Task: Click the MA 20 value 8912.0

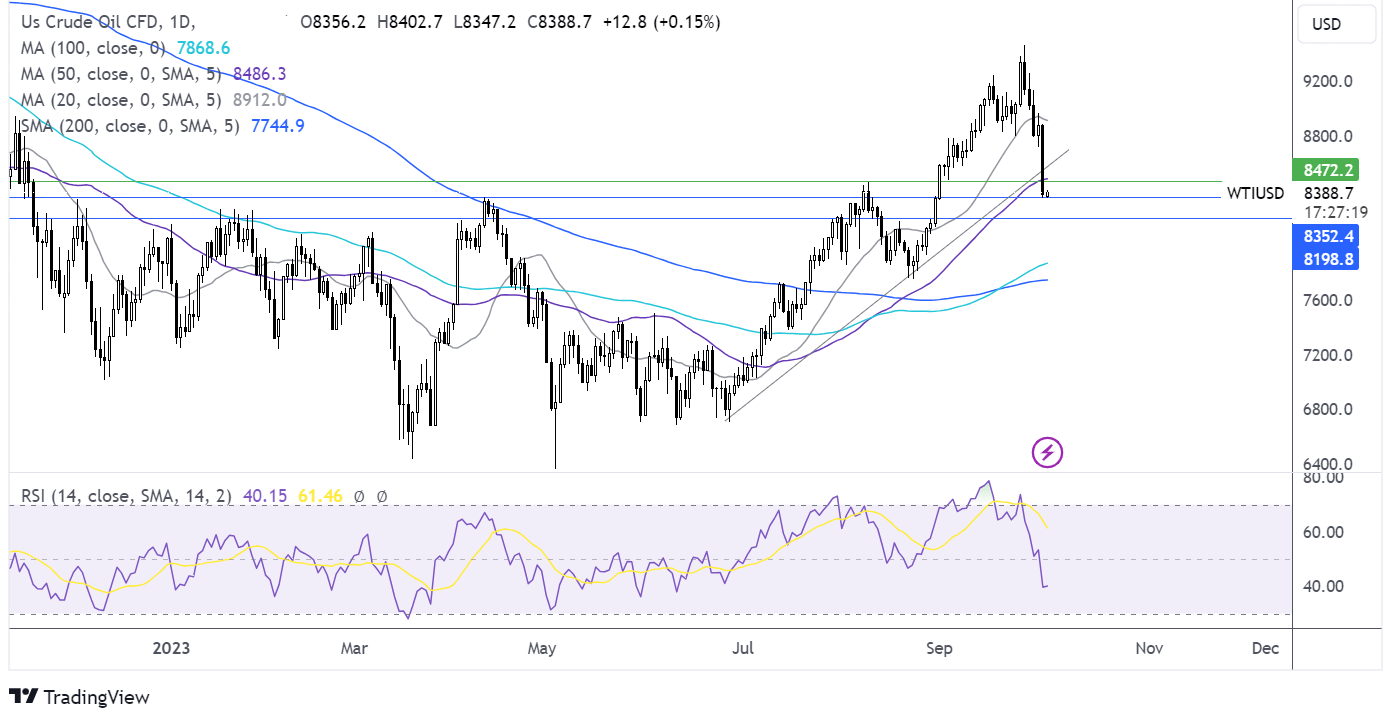Action: [x=260, y=100]
